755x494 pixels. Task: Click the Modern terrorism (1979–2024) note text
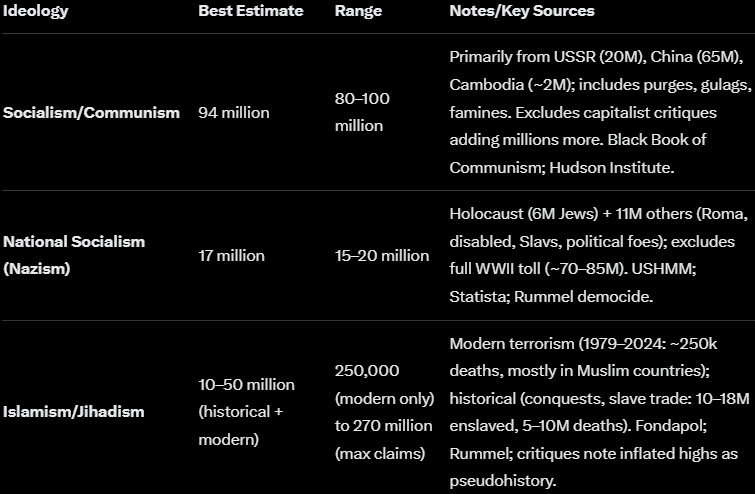coord(580,344)
